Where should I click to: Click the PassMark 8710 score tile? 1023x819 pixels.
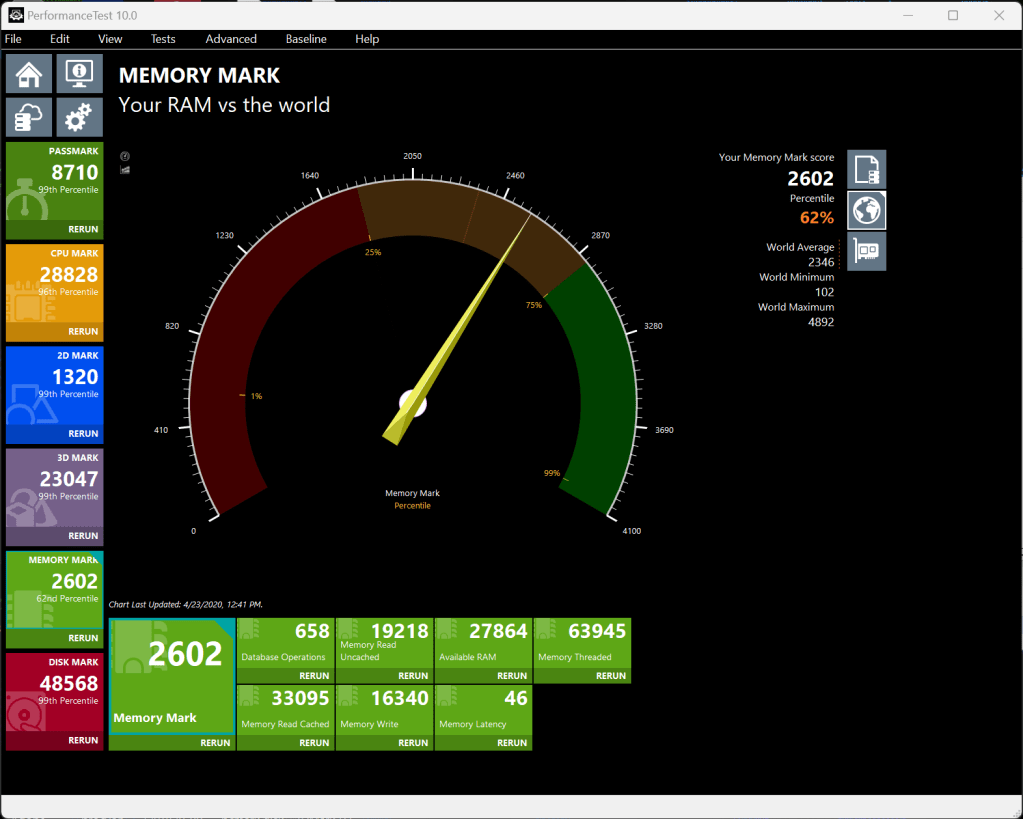(x=54, y=181)
